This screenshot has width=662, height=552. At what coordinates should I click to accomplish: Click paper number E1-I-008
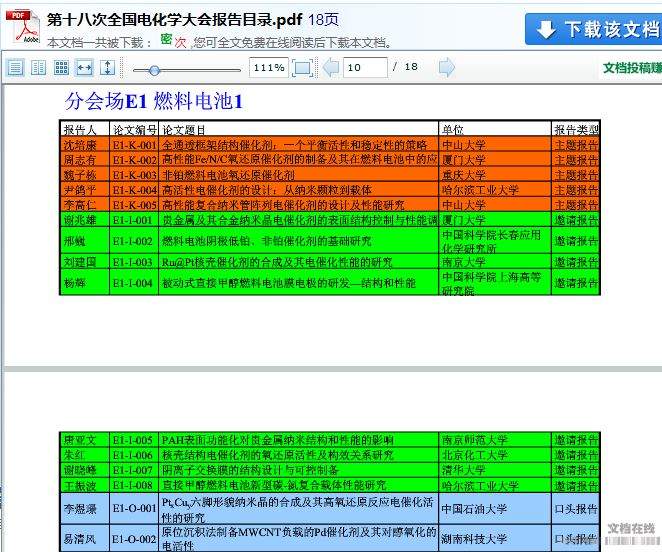click(x=132, y=485)
